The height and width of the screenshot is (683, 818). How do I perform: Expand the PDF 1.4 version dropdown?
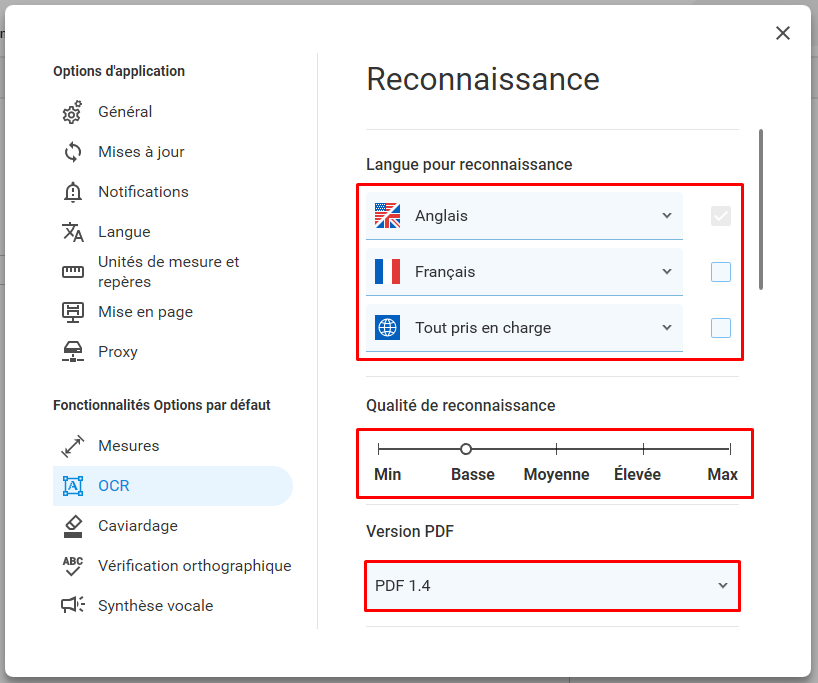(x=552, y=586)
